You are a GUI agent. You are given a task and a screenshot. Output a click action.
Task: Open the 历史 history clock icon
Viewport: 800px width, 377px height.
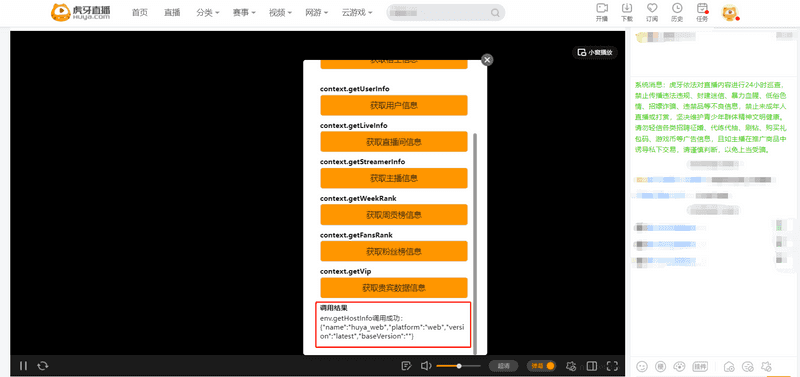coord(677,12)
